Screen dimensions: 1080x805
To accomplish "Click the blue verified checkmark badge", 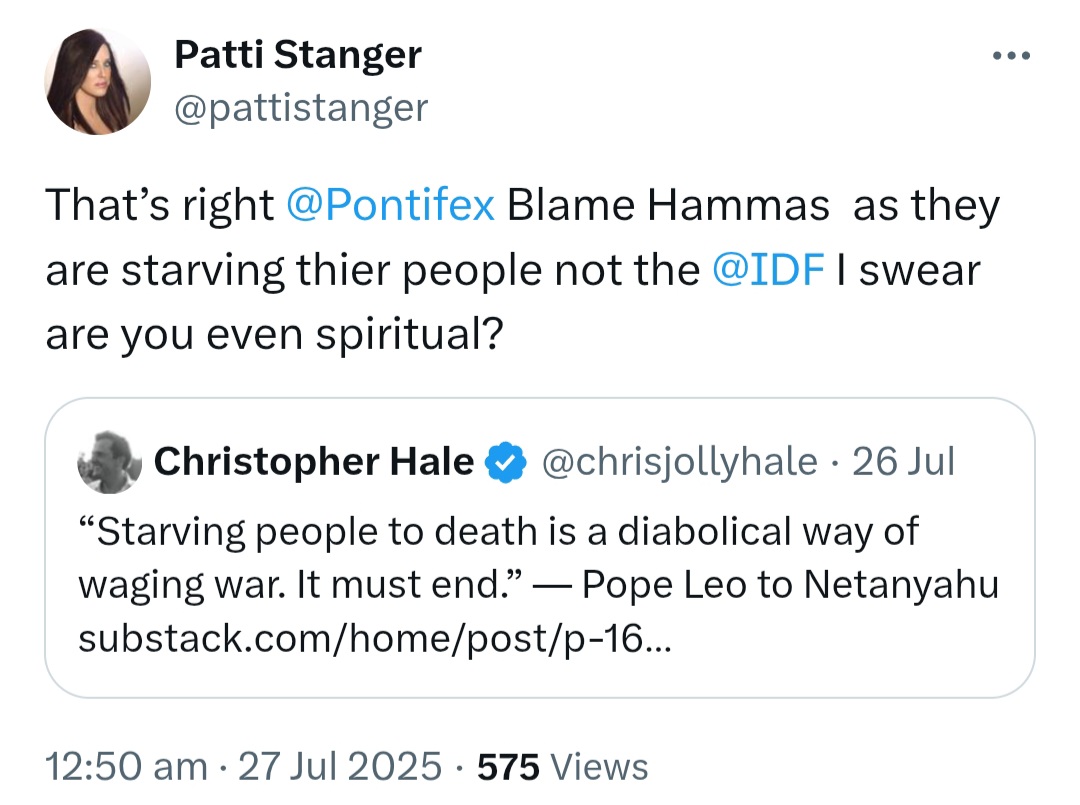I will 506,462.
